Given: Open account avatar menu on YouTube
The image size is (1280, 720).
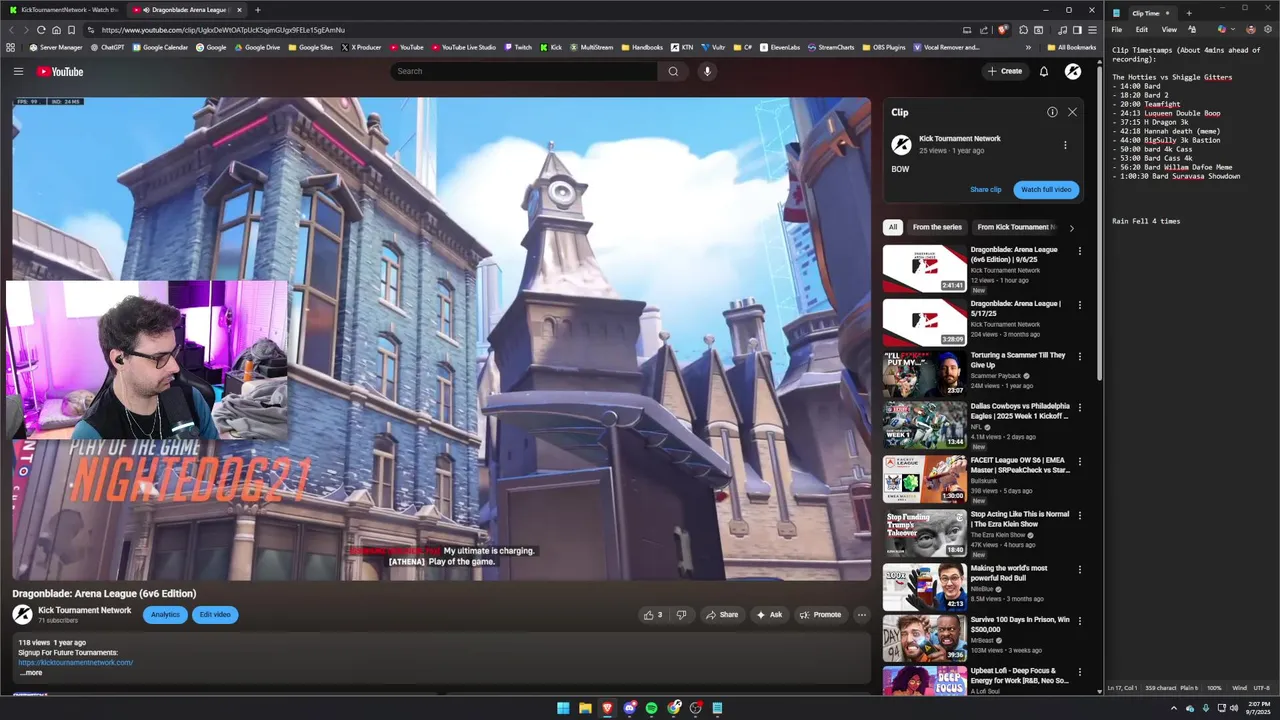Looking at the screenshot, I should [1073, 71].
